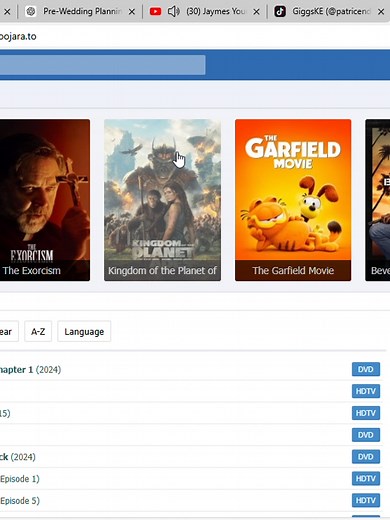Screen dimensions: 390x520
Task: Open the Chapter 1 (2024) listing
Action: point(30,370)
